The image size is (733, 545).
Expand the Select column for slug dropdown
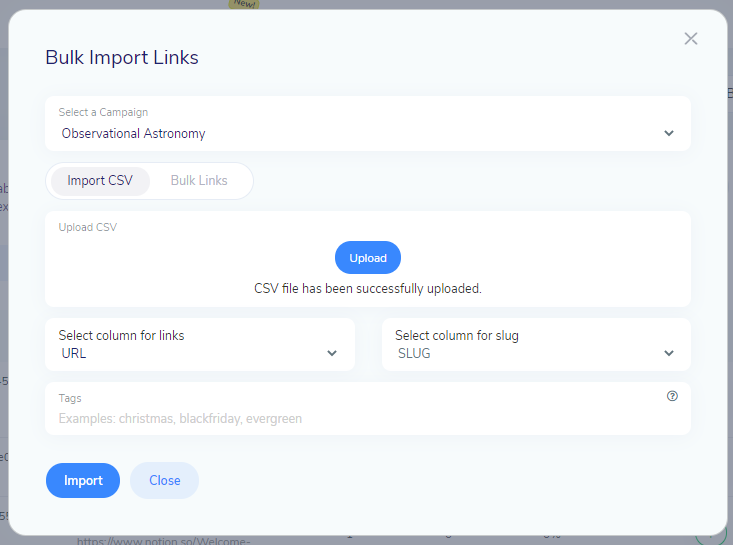click(x=536, y=345)
